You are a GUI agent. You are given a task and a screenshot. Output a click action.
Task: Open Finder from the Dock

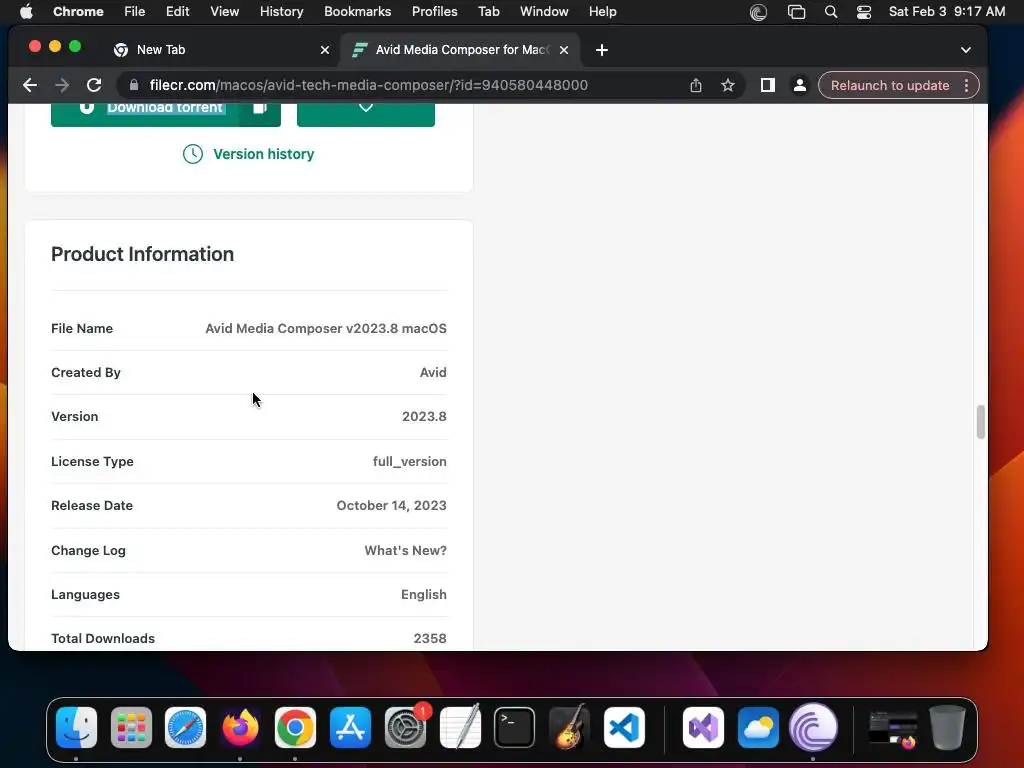[76, 728]
